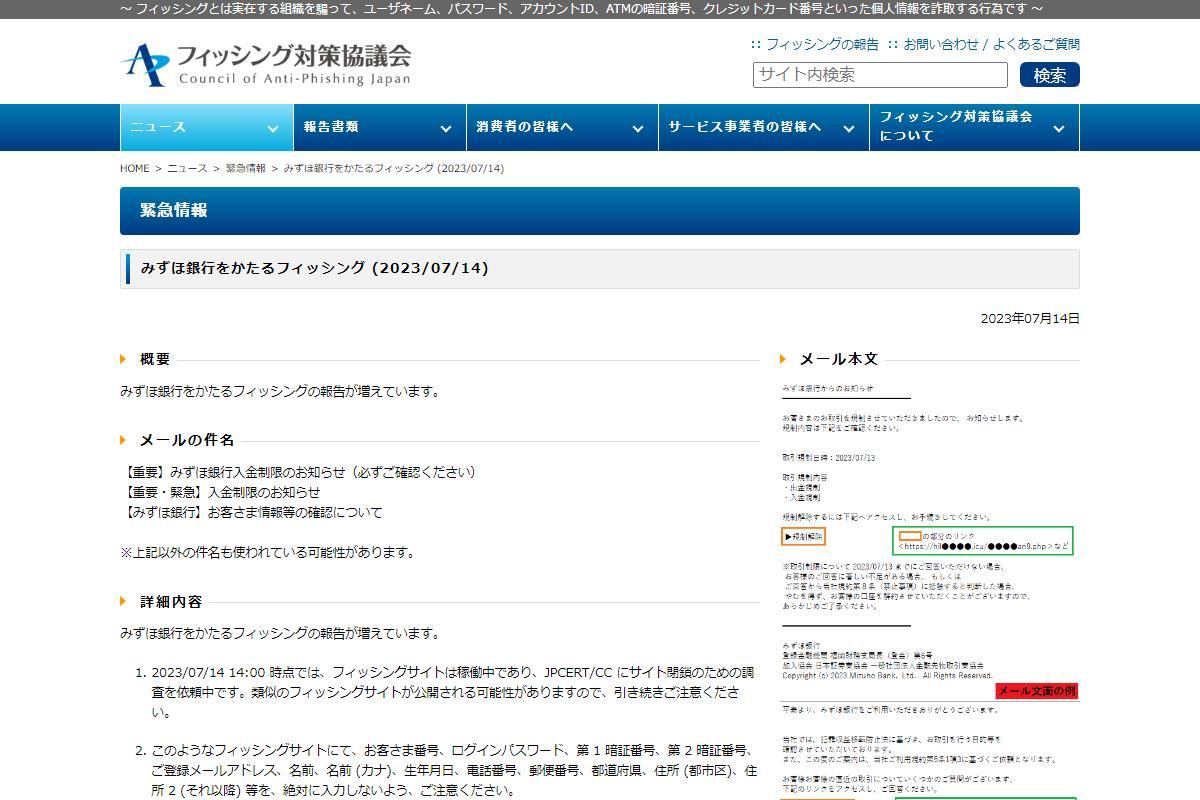
Task: Go to ニュース in the breadcrumb
Action: (187, 168)
